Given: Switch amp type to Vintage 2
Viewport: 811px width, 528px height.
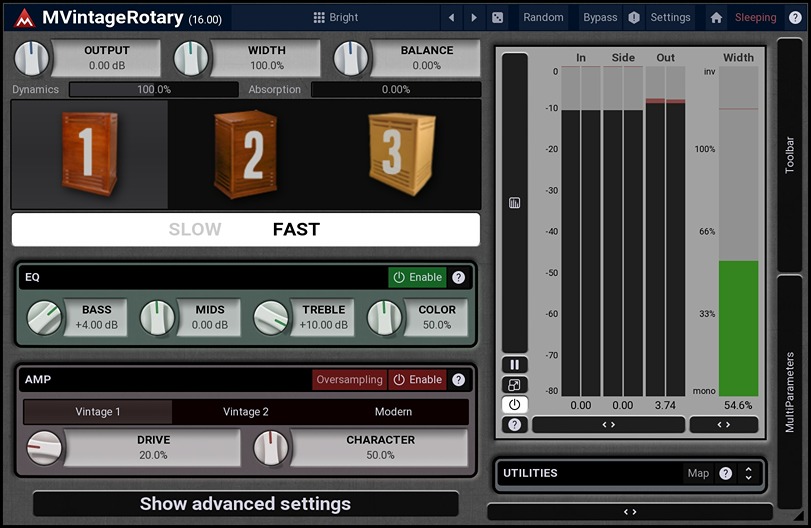Looking at the screenshot, I should [x=246, y=412].
